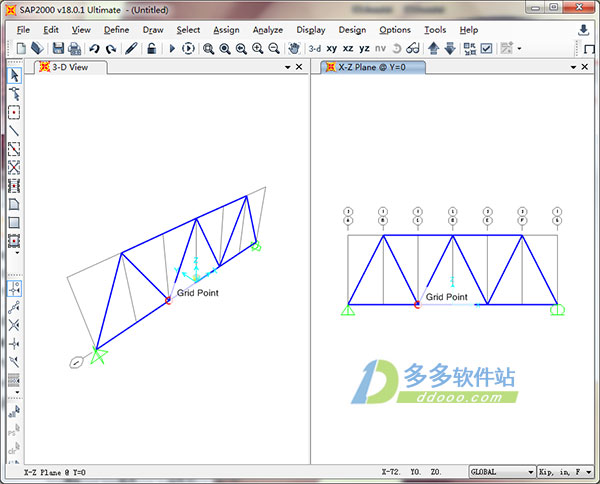Open the File menu
Screen dimensions: 600x484
pos(23,30)
